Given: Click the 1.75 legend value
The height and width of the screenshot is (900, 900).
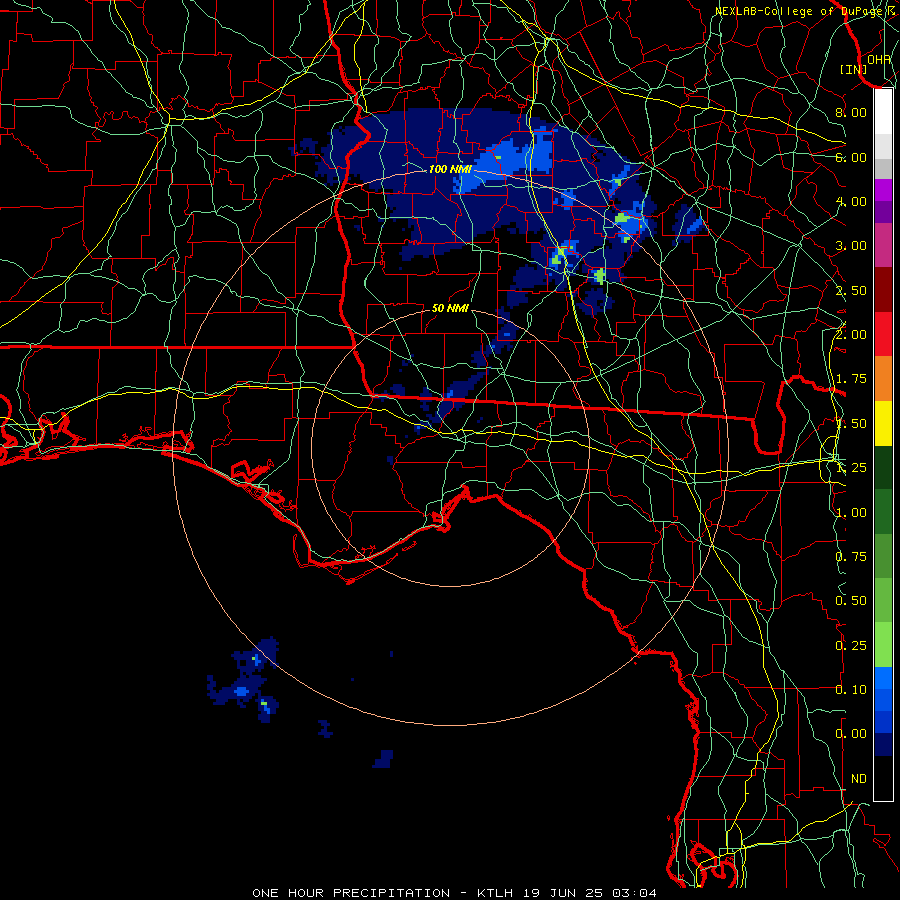Looking at the screenshot, I should coord(851,379).
